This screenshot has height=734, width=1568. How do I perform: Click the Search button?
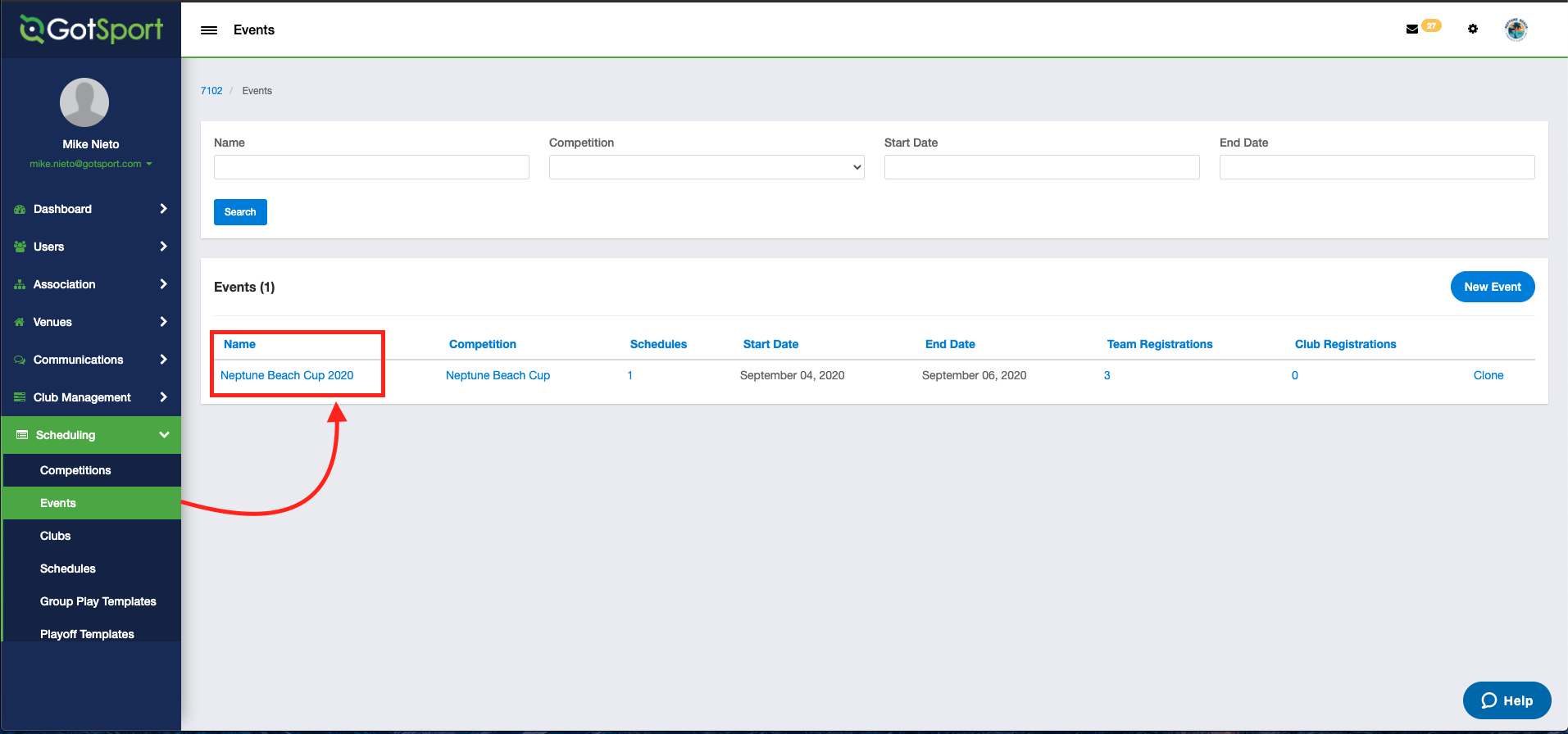pos(240,212)
